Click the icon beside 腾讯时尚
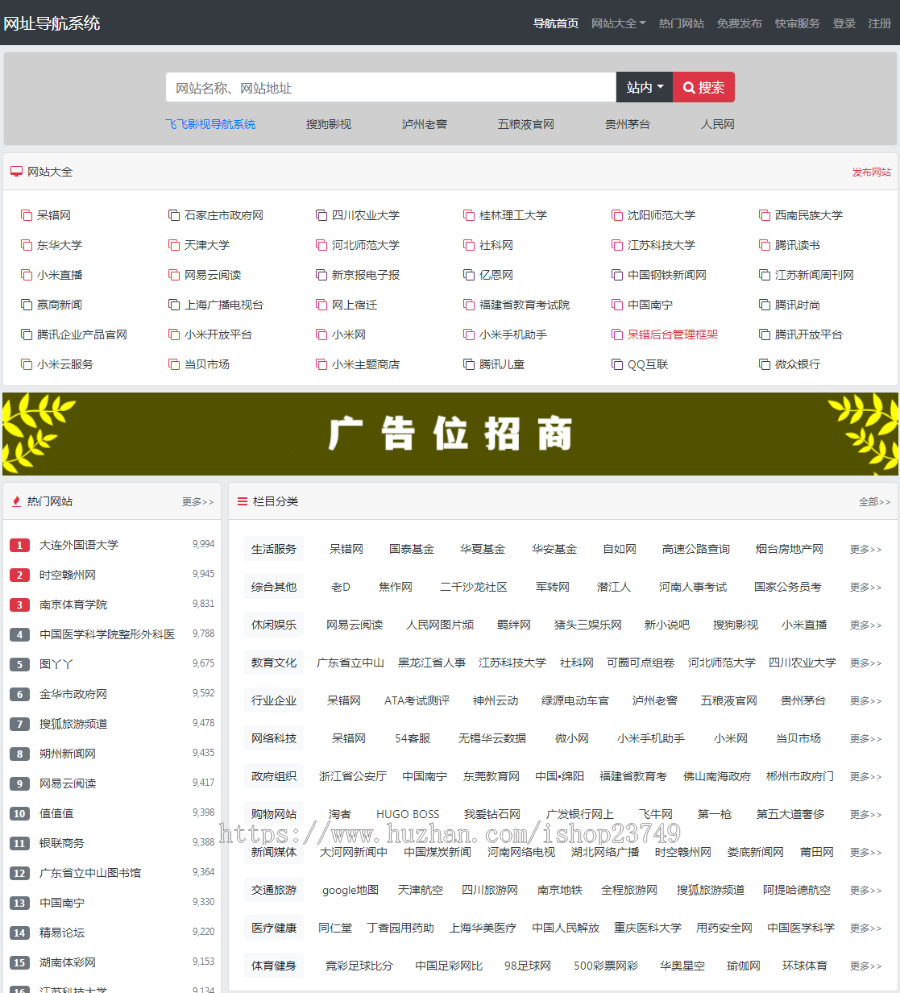900x993 pixels. click(x=764, y=305)
